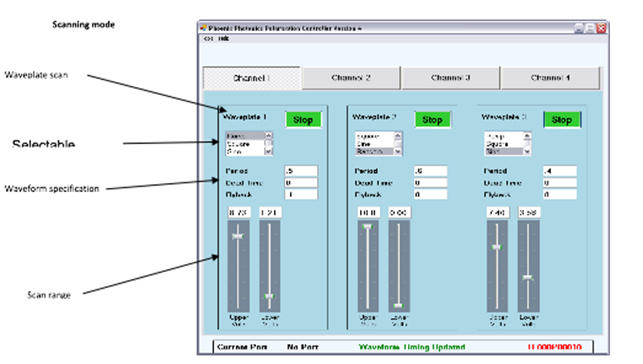Click the Waveplate 2 list scroll-up arrow
This screenshot has height=364, width=643.
pyautogui.click(x=398, y=135)
